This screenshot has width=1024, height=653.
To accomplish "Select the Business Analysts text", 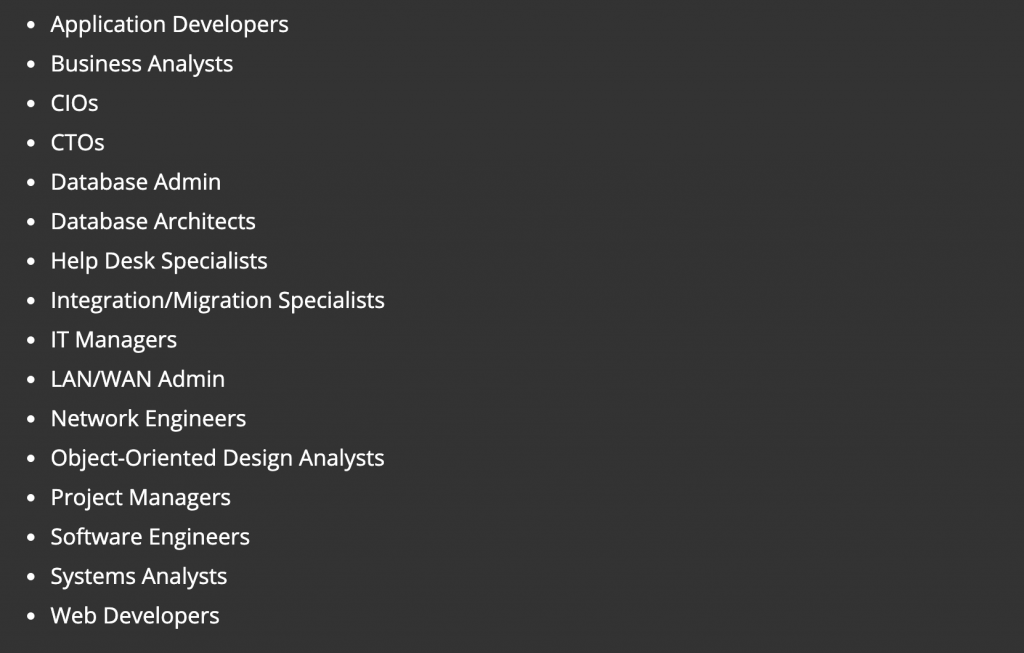I will (x=141, y=64).
